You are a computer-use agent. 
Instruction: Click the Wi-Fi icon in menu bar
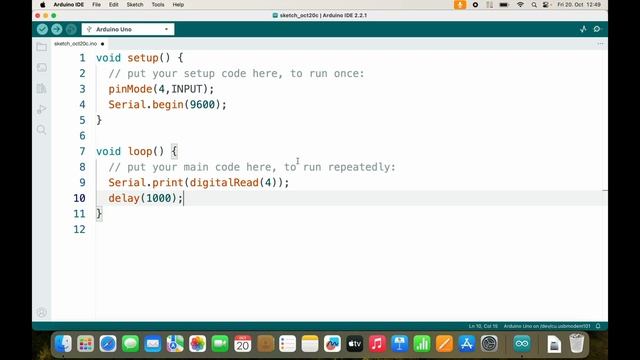520,5
